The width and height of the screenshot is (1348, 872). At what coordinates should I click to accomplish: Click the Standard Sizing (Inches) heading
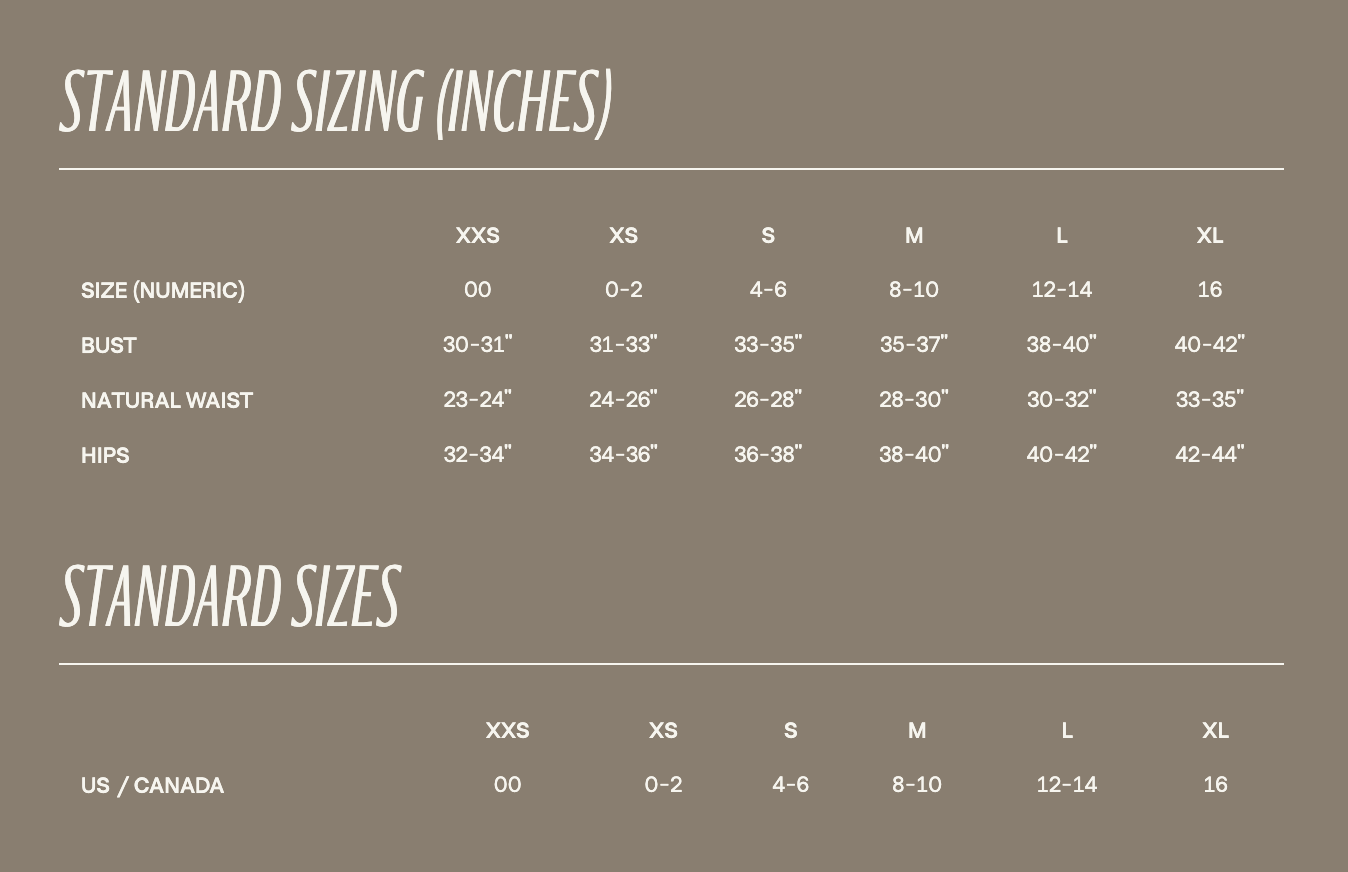(336, 102)
